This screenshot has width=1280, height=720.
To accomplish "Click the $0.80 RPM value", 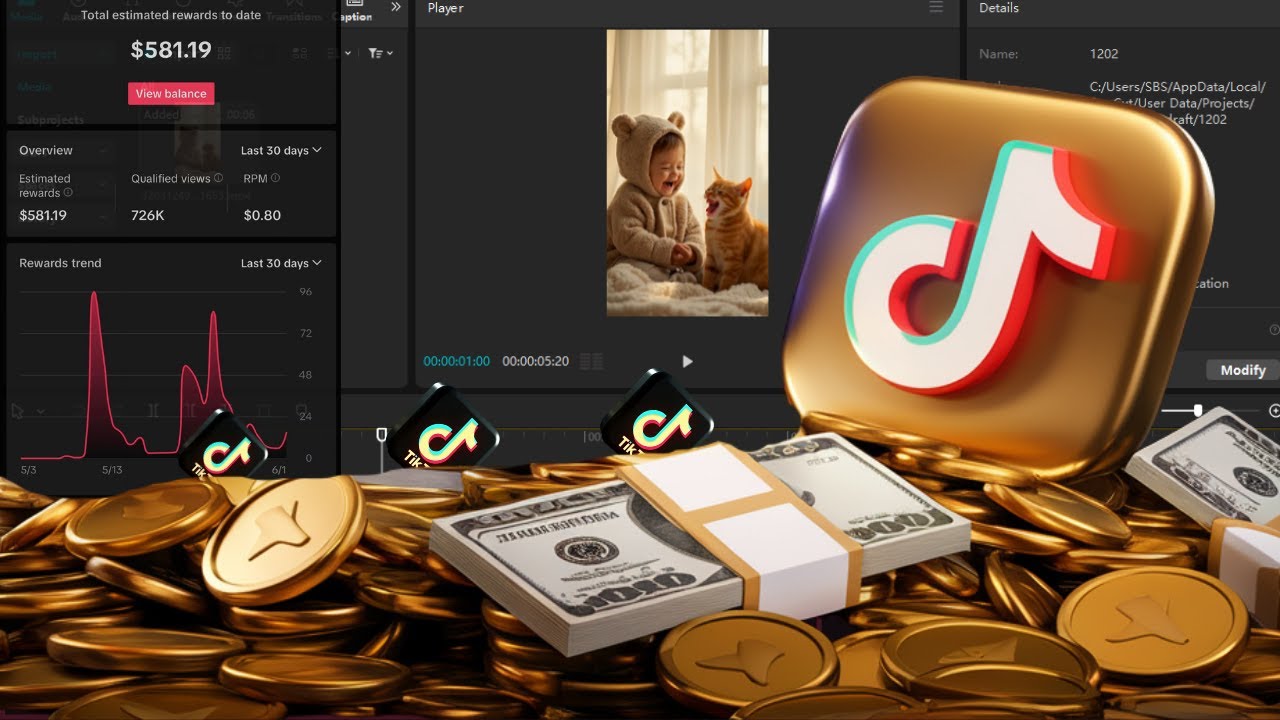I will pos(262,215).
